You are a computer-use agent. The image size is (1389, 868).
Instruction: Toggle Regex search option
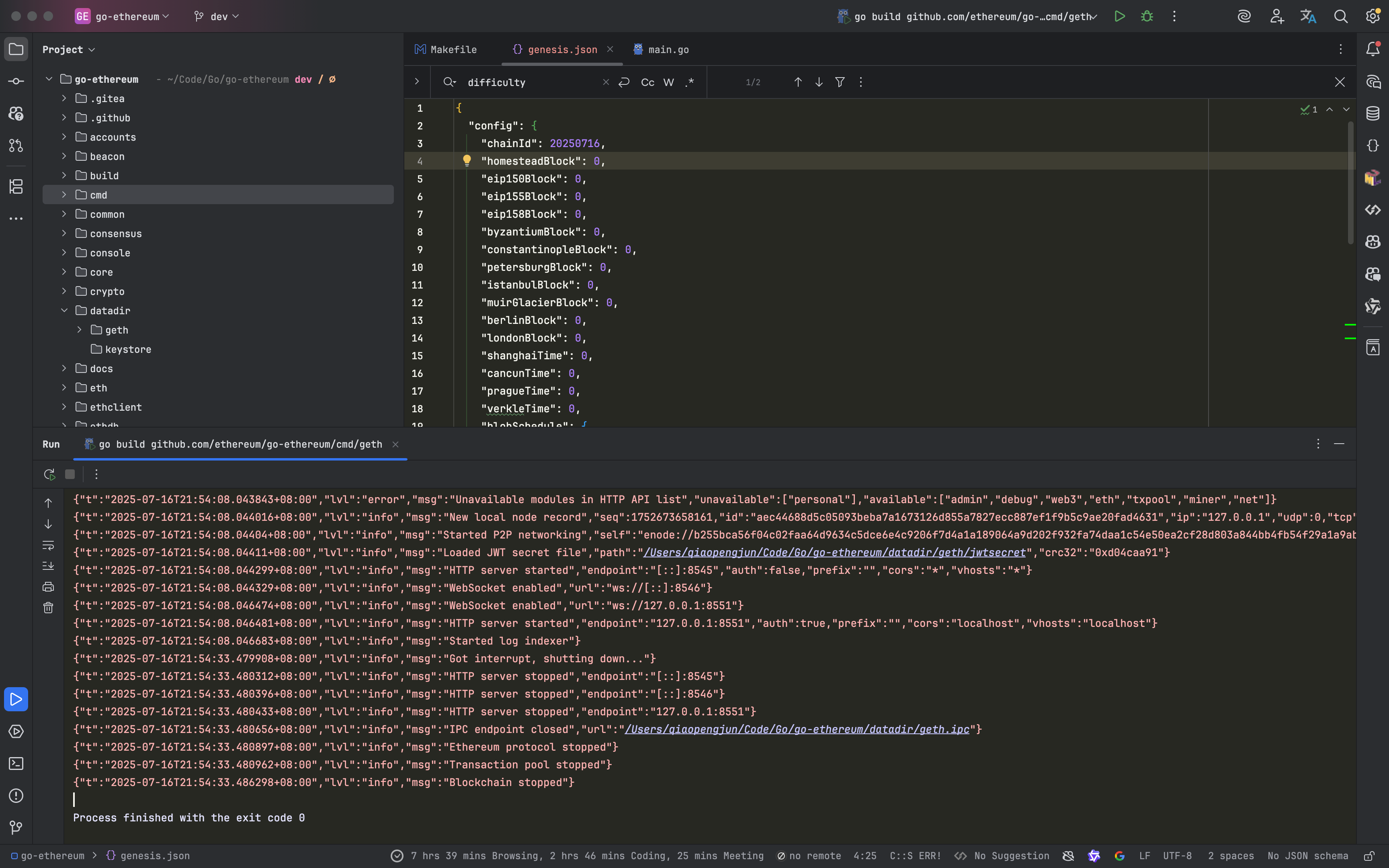point(690,82)
